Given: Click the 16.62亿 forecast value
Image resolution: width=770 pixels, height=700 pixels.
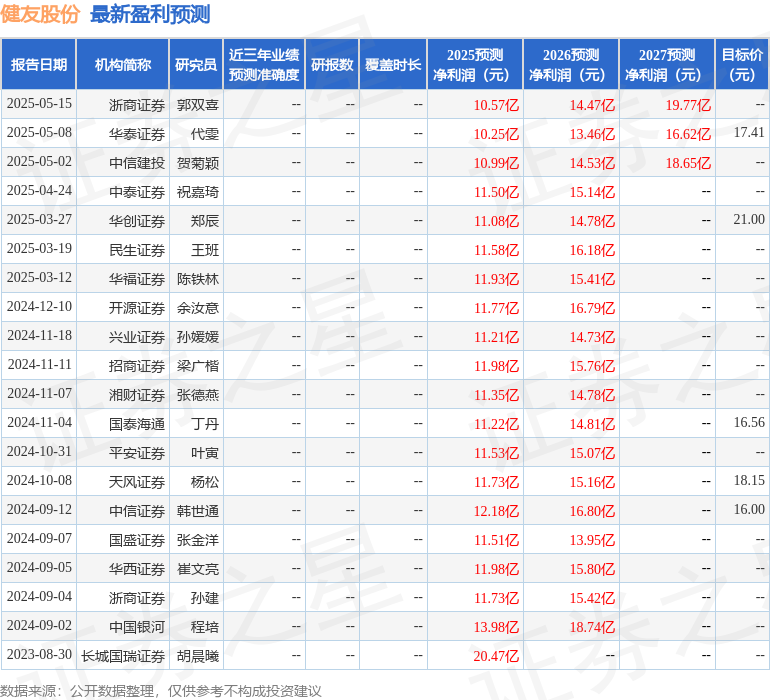Looking at the screenshot, I should [x=688, y=134].
